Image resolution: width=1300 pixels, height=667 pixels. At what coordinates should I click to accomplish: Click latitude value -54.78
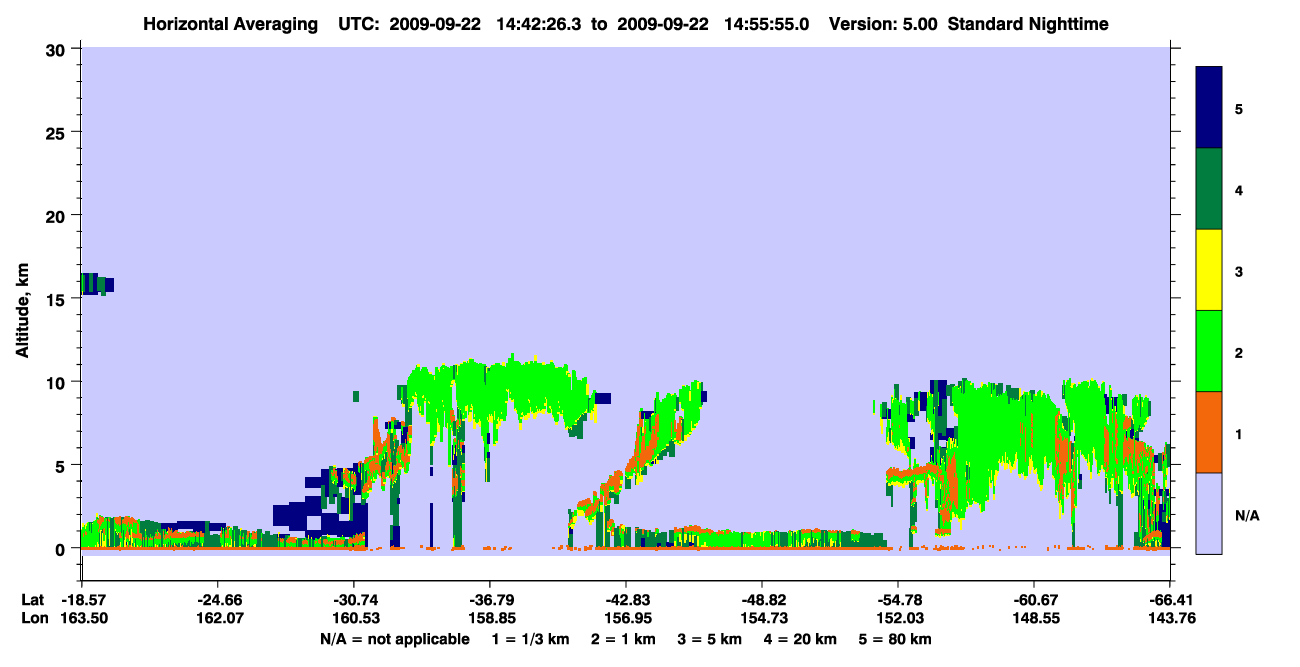898,599
